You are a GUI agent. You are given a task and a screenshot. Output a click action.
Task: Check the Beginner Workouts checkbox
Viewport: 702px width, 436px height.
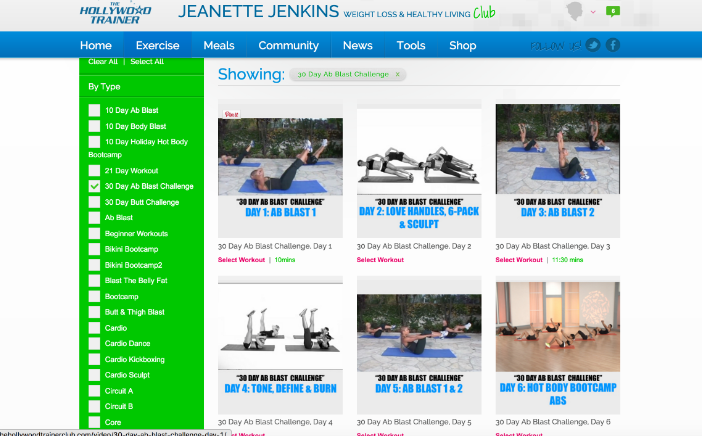click(94, 234)
